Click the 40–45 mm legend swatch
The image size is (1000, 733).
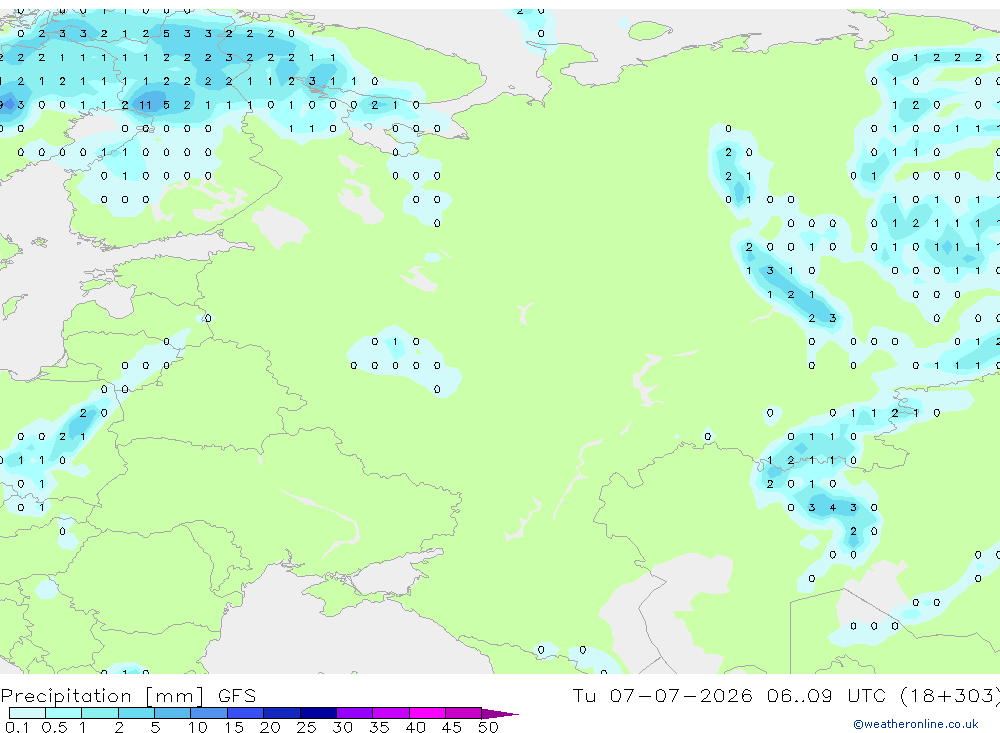pyautogui.click(x=427, y=713)
